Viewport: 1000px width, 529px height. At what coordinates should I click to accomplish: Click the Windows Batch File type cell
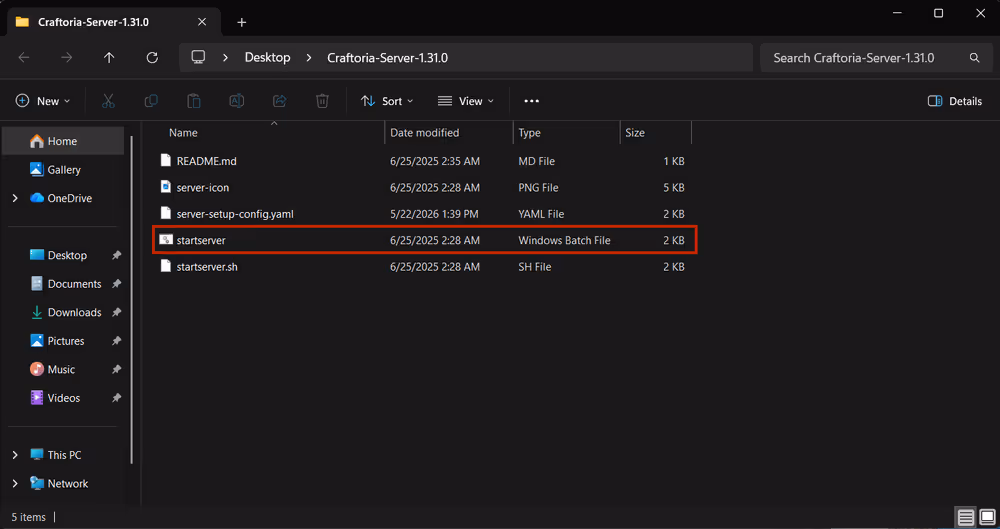[x=564, y=240]
